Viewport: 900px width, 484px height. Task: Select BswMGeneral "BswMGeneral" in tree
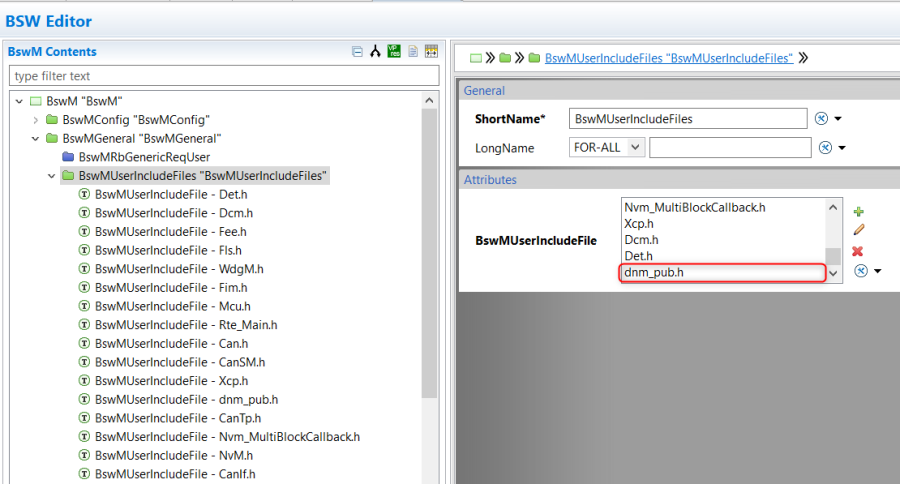pos(142,138)
